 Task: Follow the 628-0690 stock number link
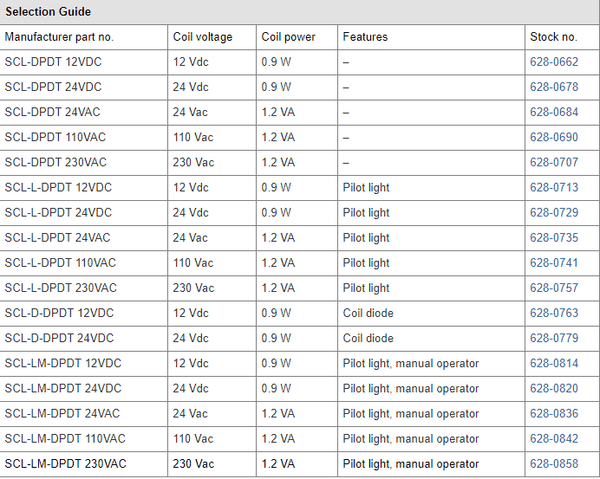[553, 137]
